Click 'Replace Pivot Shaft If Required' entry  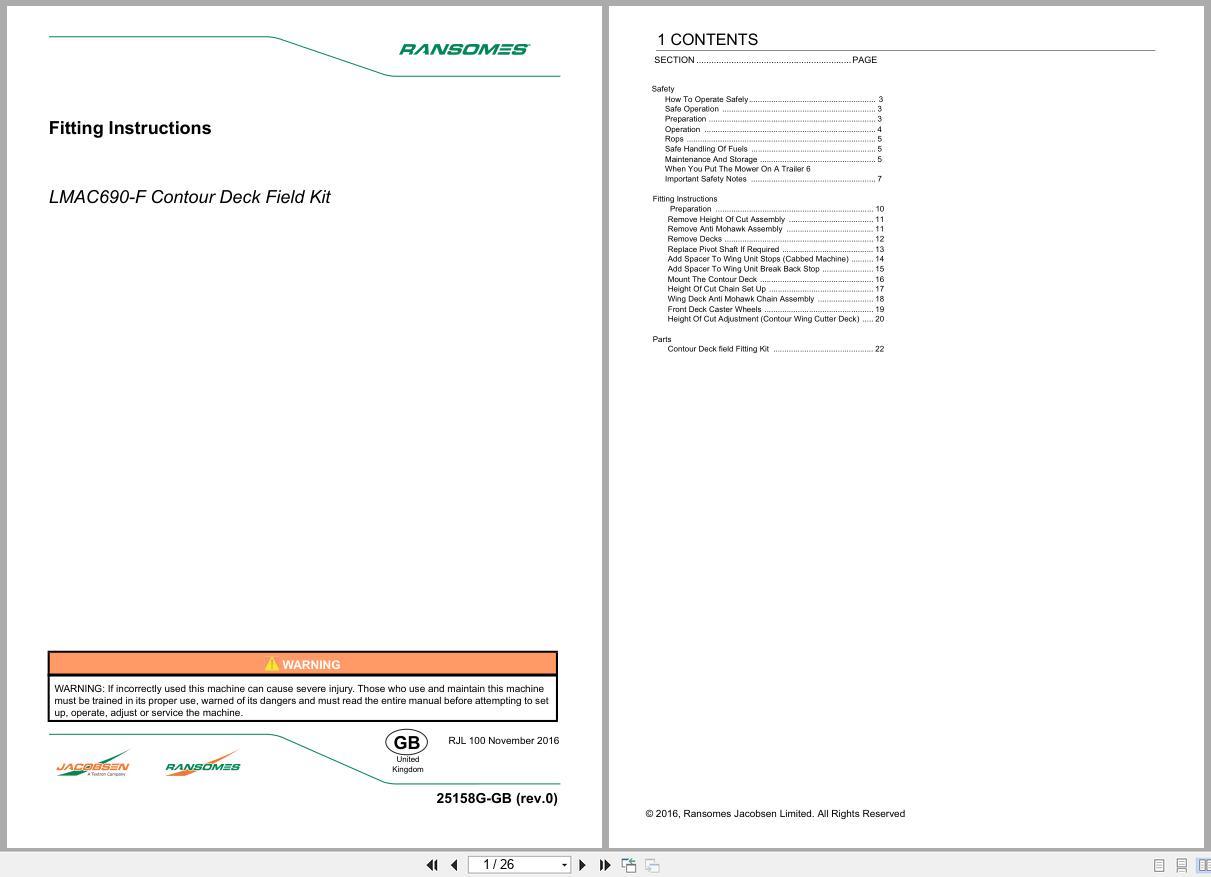(x=776, y=249)
